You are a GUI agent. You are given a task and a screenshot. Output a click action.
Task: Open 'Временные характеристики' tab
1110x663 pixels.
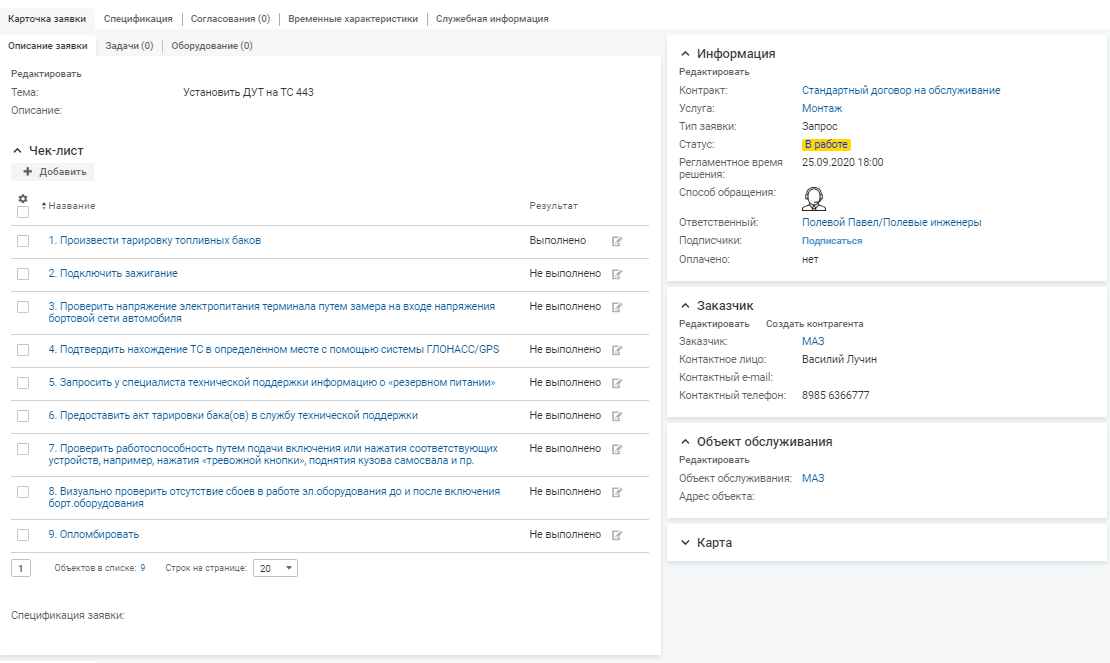(353, 19)
